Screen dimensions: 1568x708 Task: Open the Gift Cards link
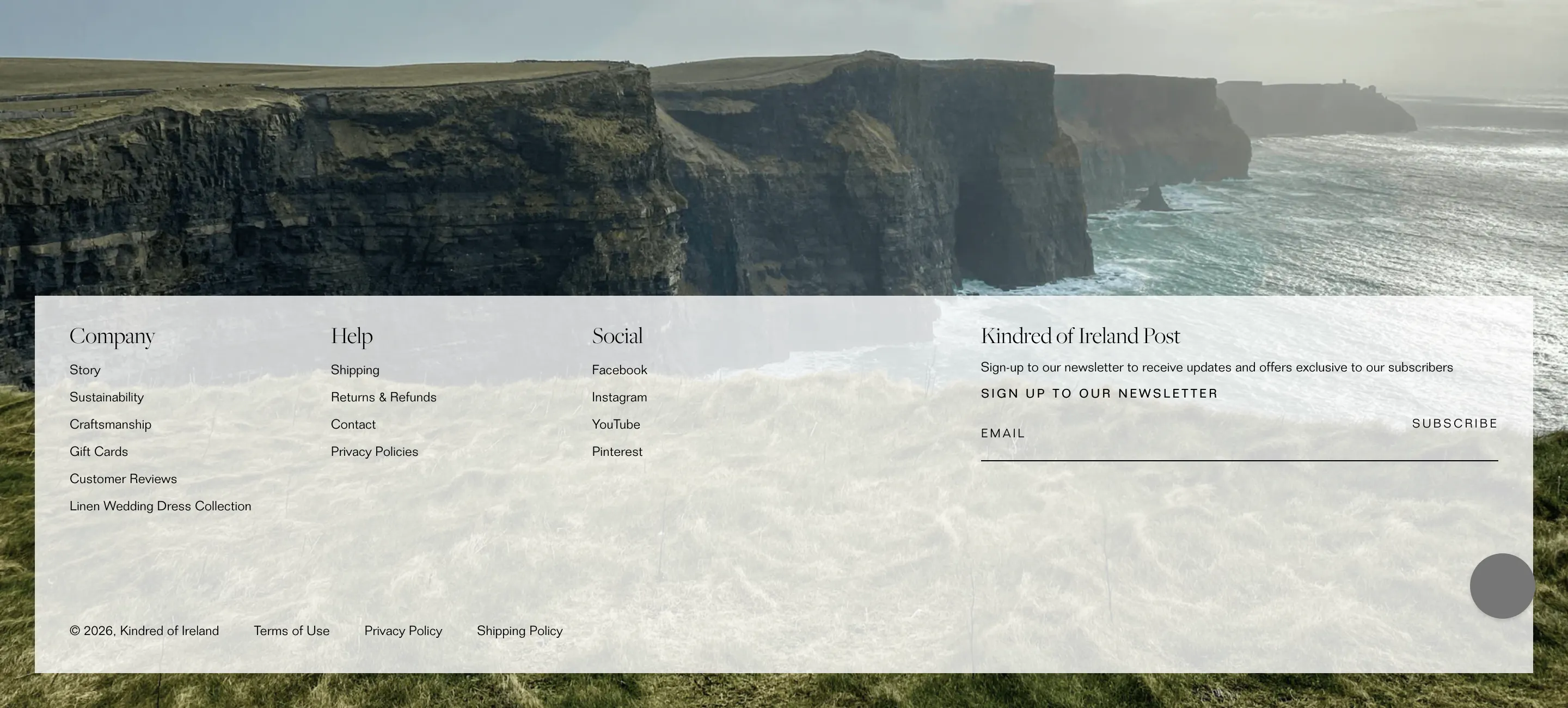click(x=99, y=451)
